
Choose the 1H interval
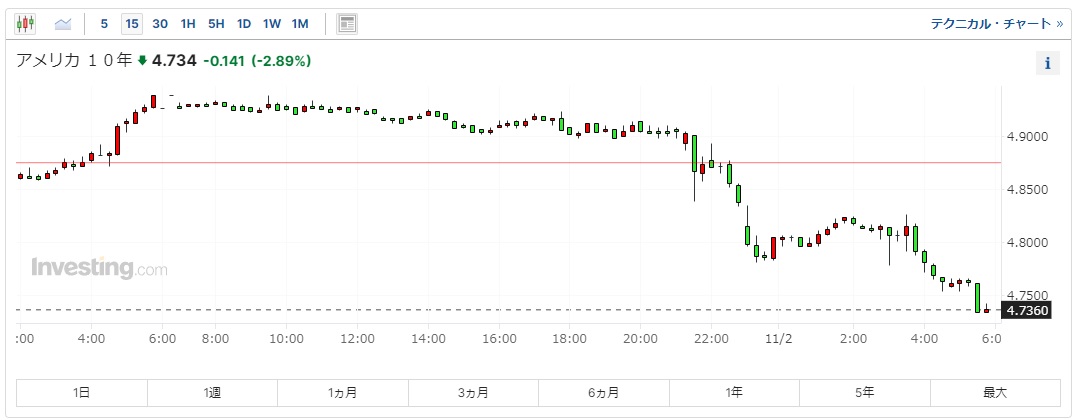[x=188, y=24]
